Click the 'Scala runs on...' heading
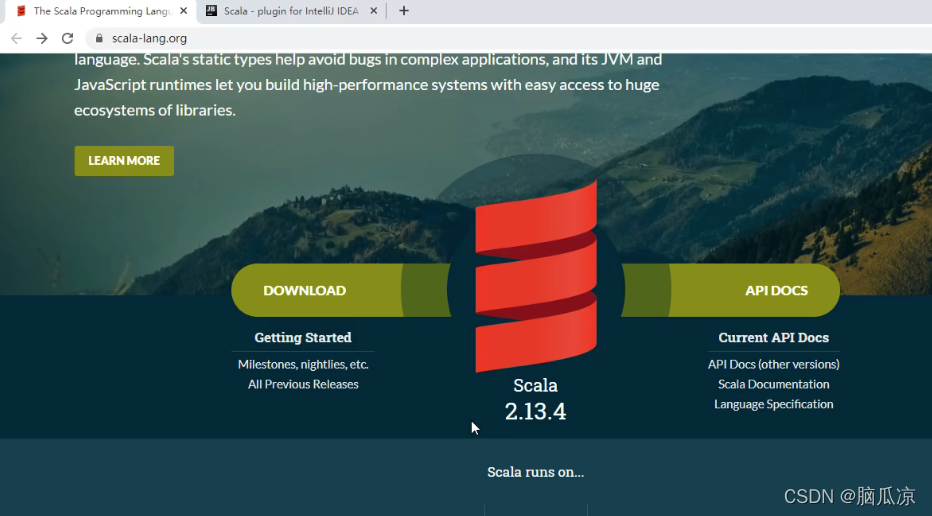The image size is (932, 516). 536,472
